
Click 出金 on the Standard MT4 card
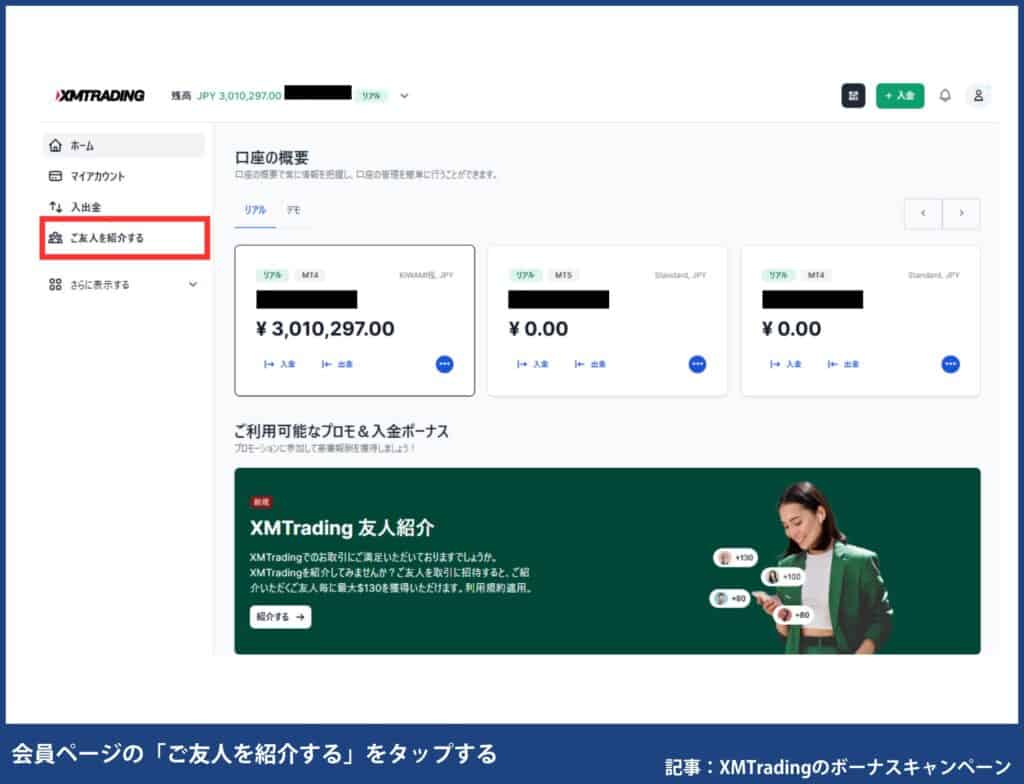tap(843, 364)
